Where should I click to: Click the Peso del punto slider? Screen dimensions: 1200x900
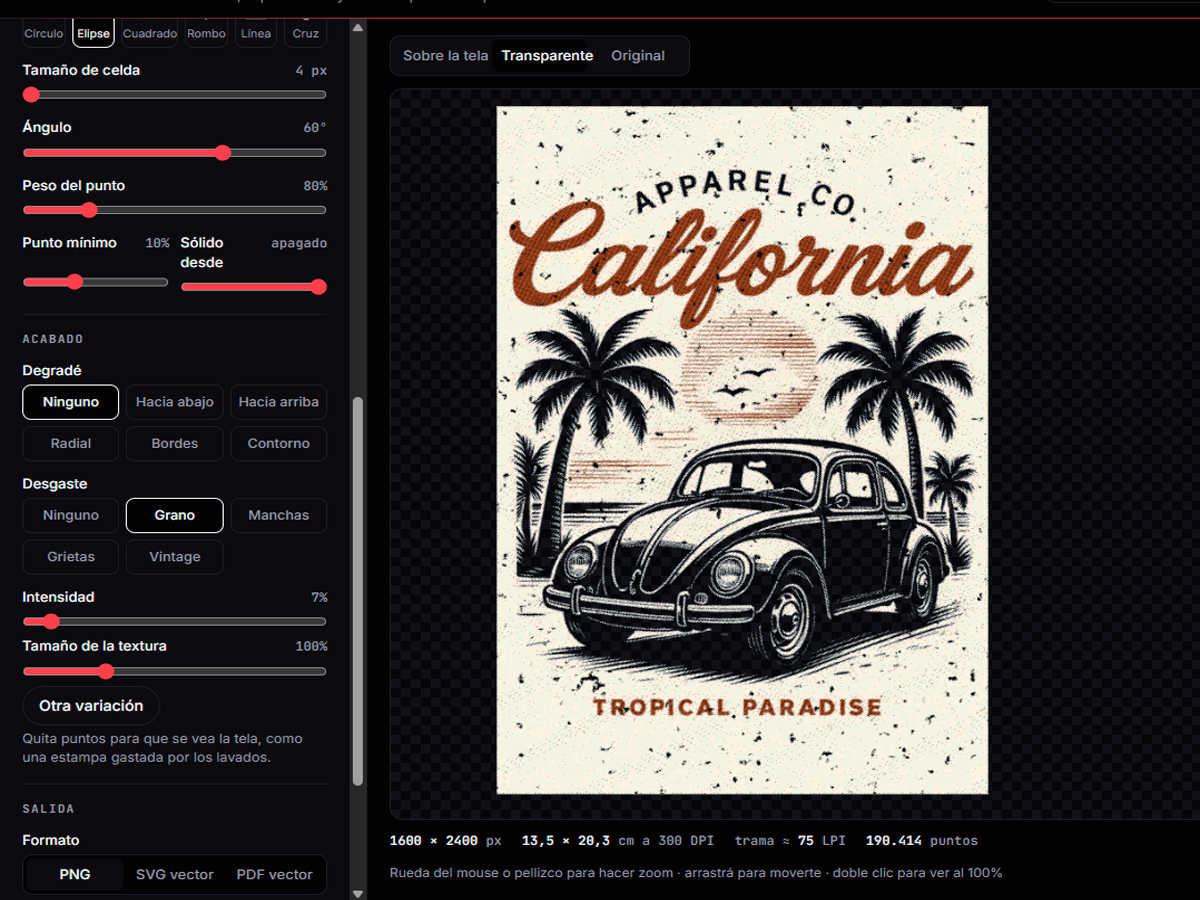175,210
